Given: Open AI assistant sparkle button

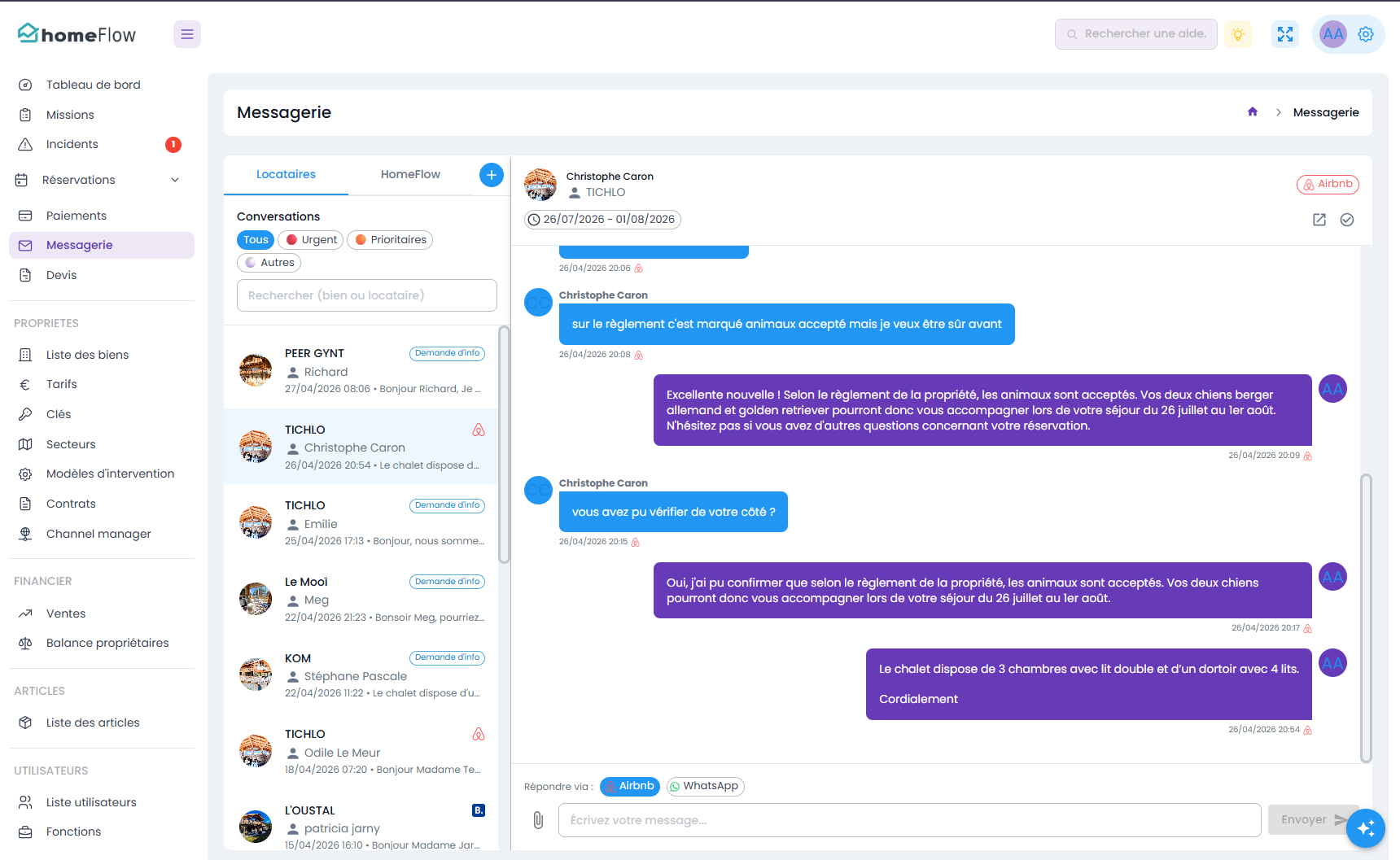Looking at the screenshot, I should coord(1366,828).
